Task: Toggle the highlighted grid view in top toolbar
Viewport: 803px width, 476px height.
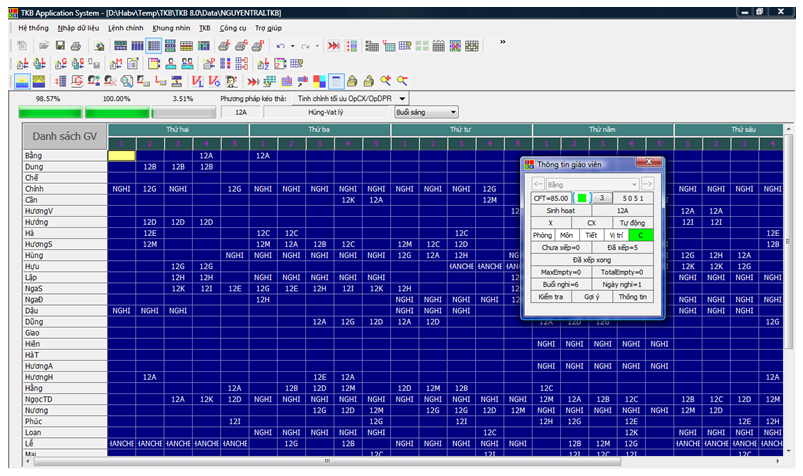Action: pyautogui.click(x=154, y=46)
